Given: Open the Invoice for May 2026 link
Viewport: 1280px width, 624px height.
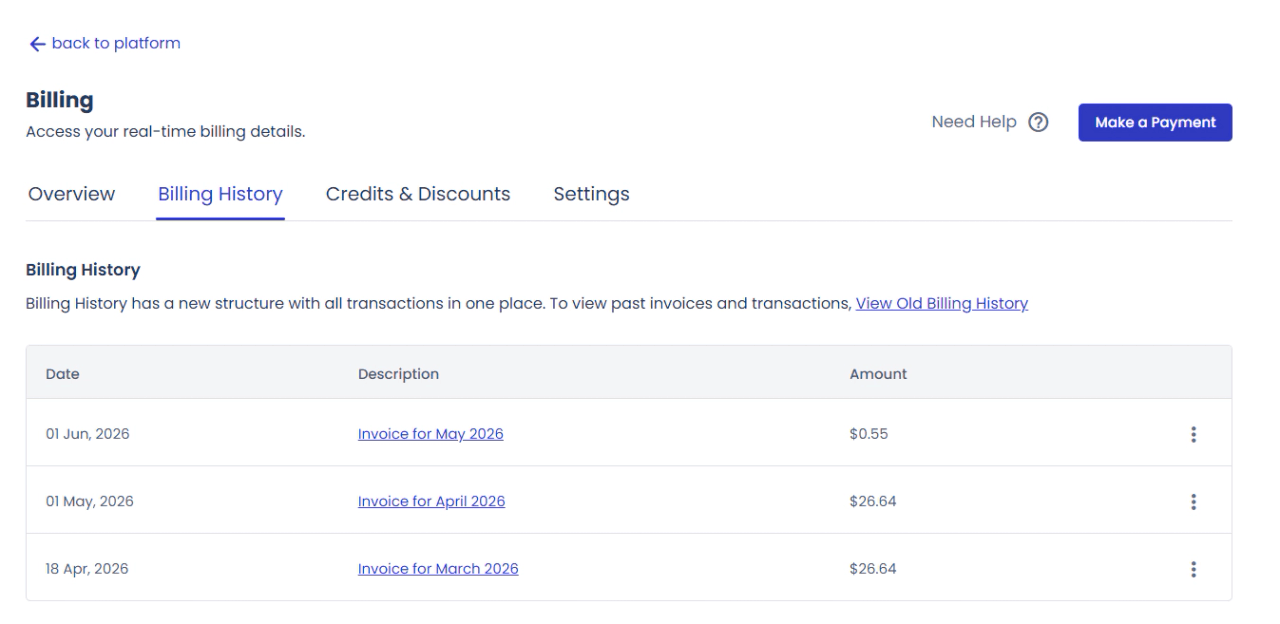Looking at the screenshot, I should 431,434.
